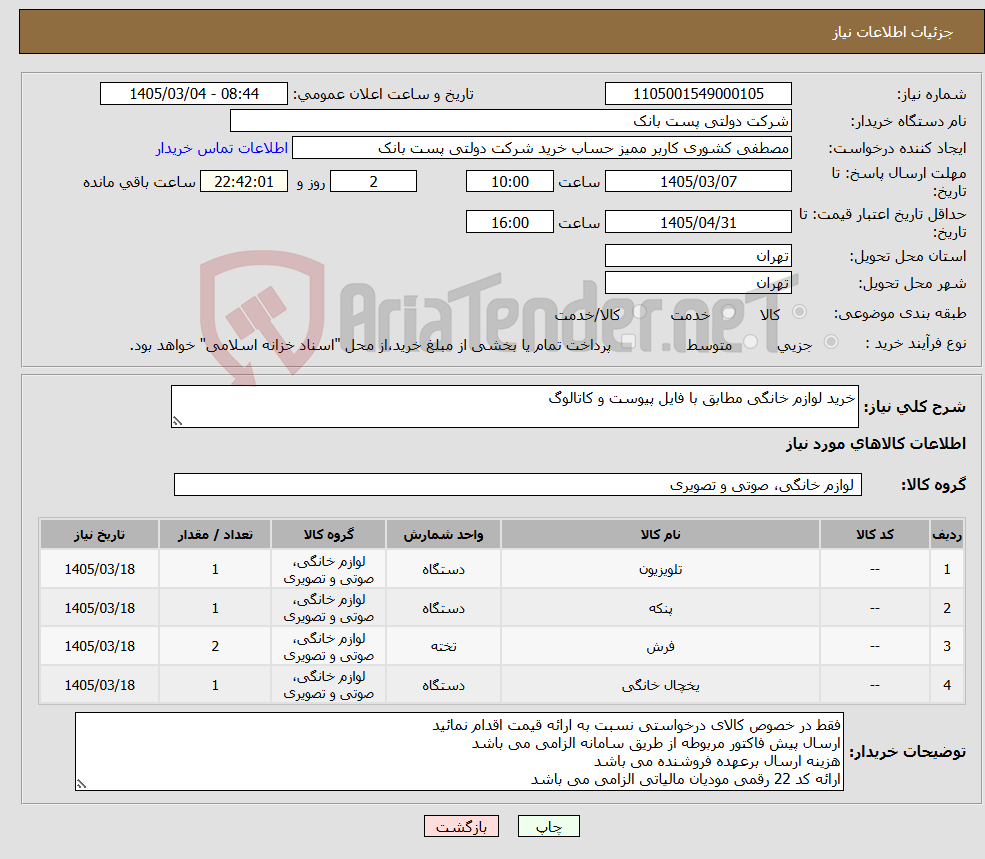The width and height of the screenshot is (985, 859).
Task: Click the delivery province field تهران
Action: pos(698,256)
